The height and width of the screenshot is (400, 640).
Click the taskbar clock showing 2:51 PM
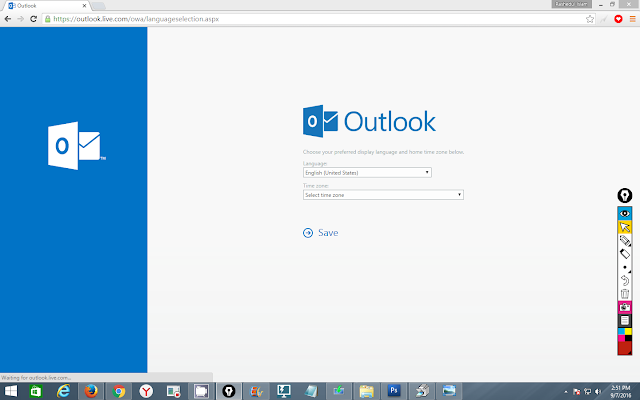point(620,392)
